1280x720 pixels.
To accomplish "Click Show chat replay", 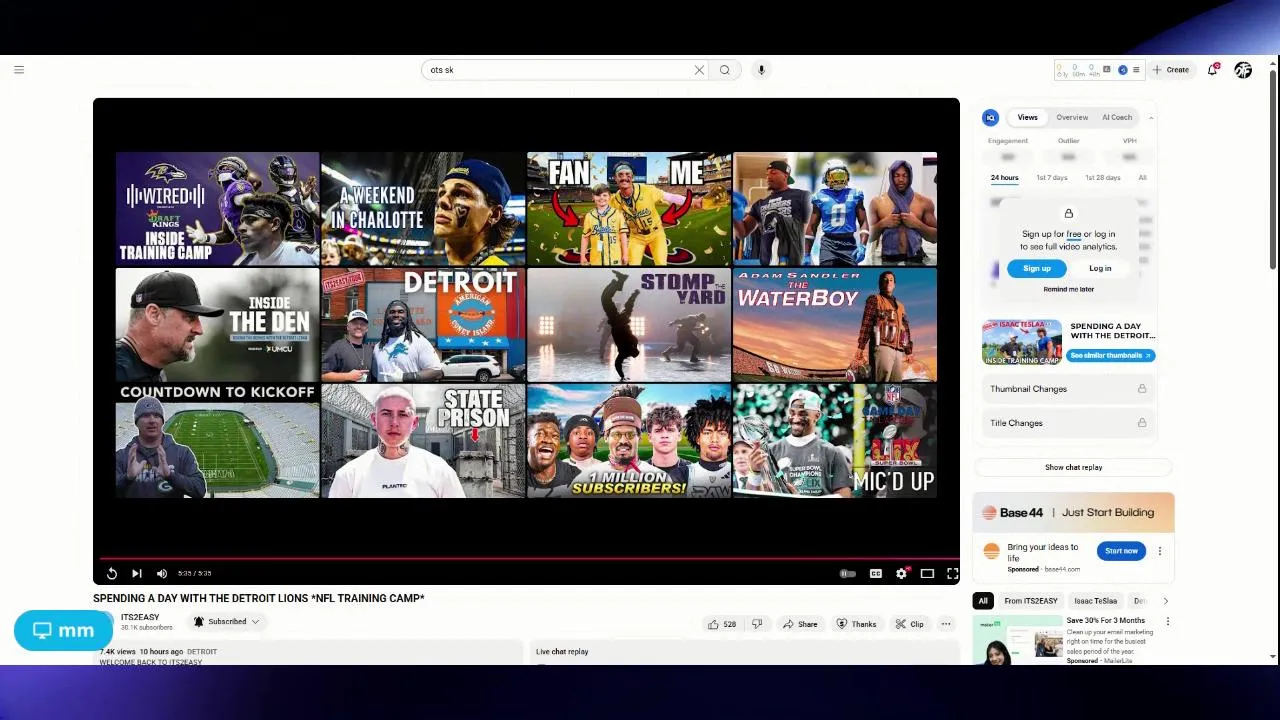I will 1073,467.
